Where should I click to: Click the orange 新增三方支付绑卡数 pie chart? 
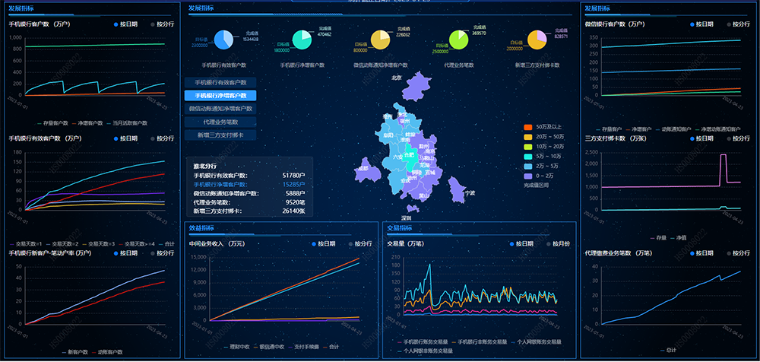click(537, 40)
